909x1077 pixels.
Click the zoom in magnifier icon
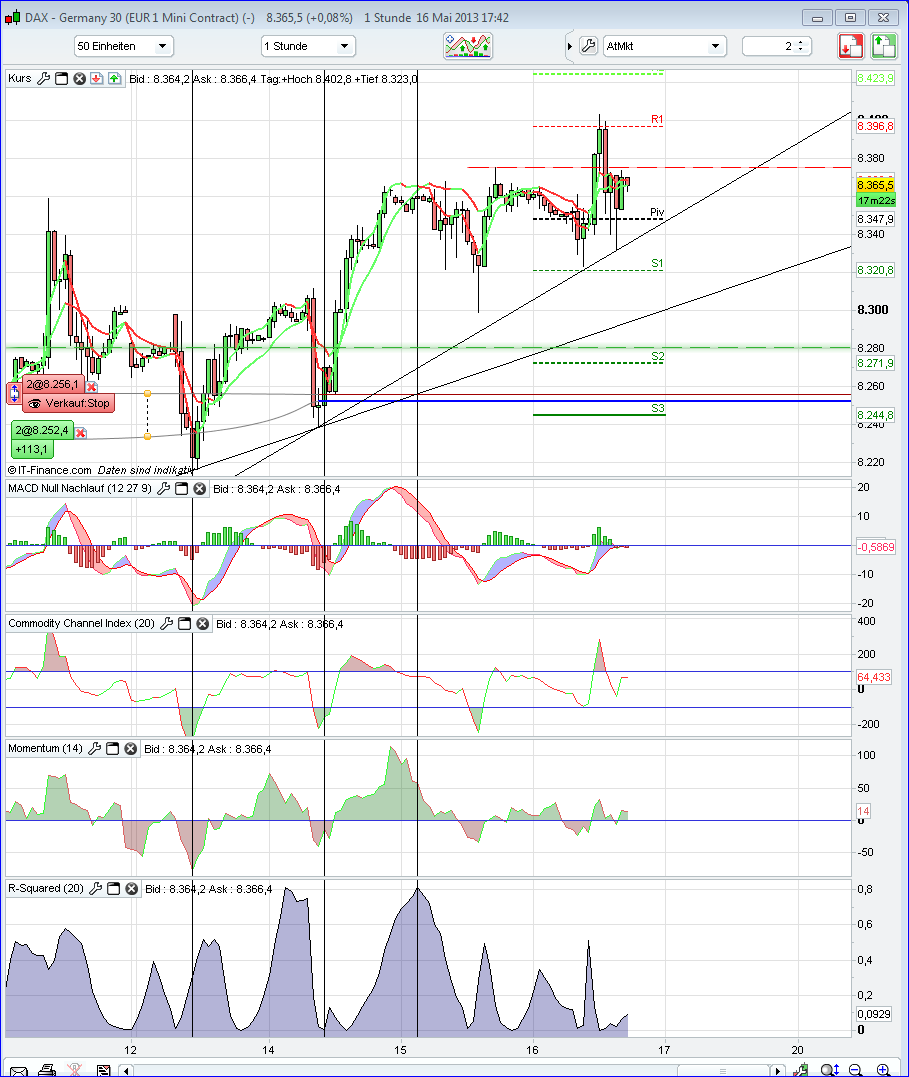tap(884, 1069)
